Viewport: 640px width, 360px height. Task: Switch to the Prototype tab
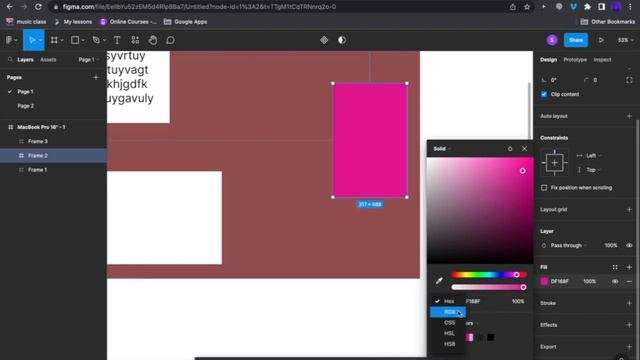[575, 60]
